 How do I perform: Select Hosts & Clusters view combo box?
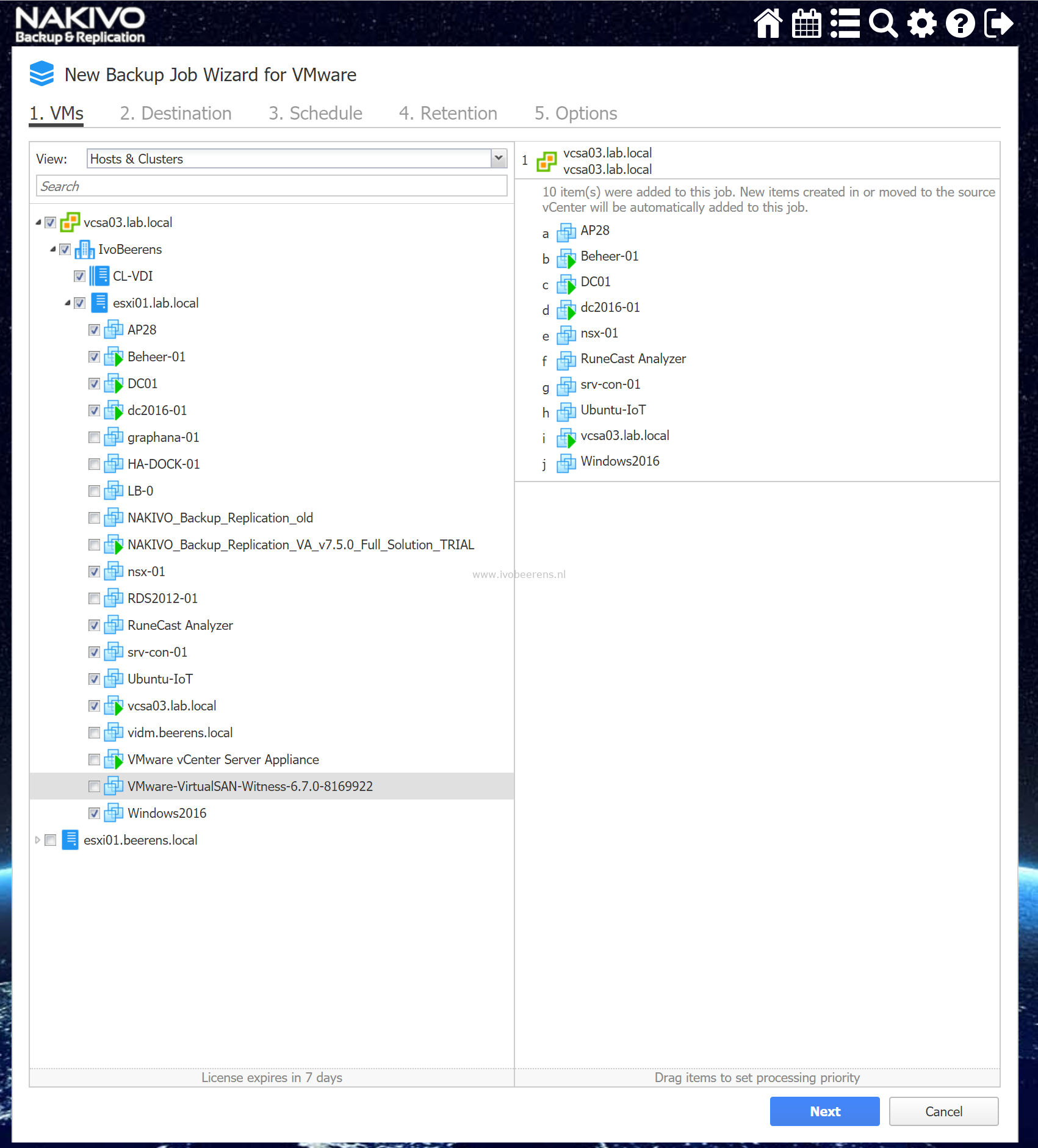[x=297, y=159]
